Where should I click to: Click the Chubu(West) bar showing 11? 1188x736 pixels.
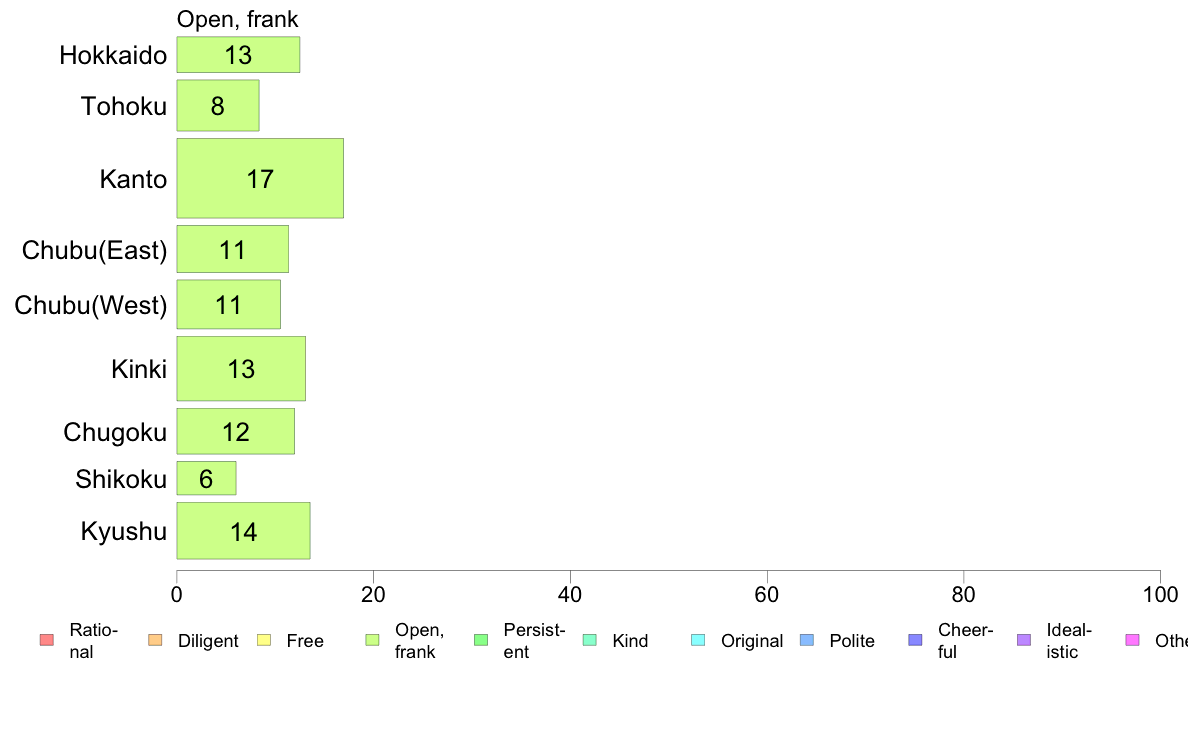(228, 304)
